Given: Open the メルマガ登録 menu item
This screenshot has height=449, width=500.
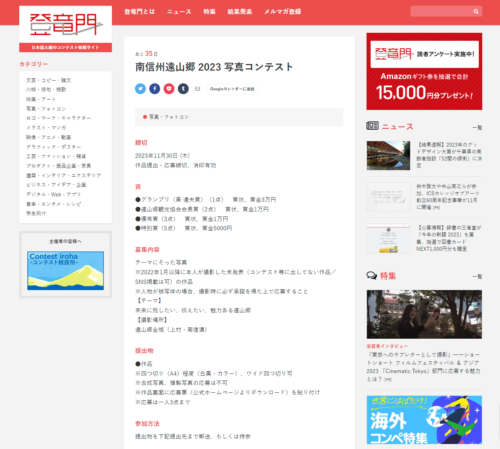Looking at the screenshot, I should tap(283, 12).
